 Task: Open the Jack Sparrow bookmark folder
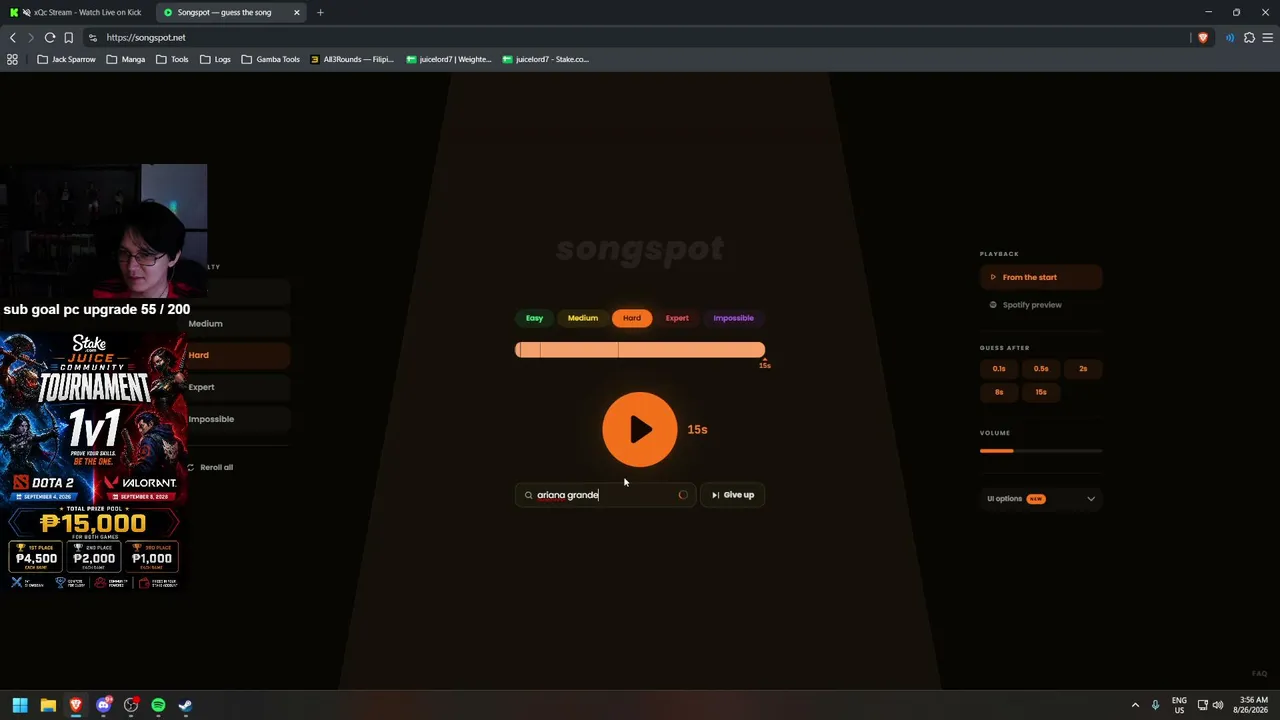click(x=66, y=59)
